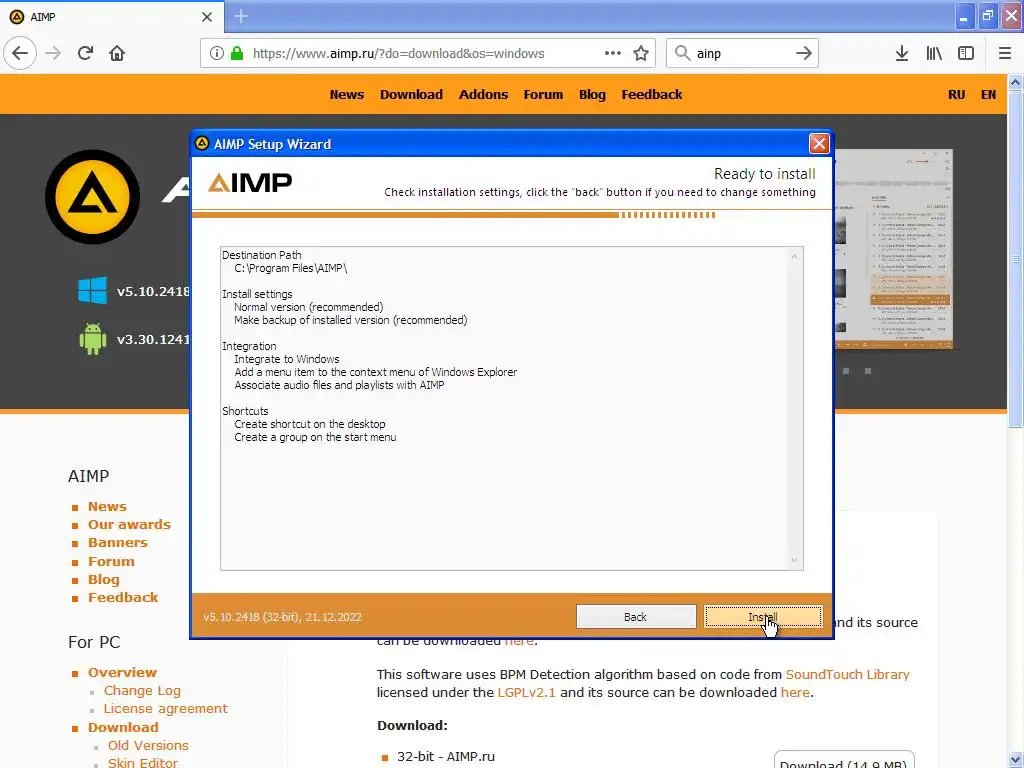Click the Back button in the setup wizard
This screenshot has height=768, width=1024.
[x=635, y=616]
